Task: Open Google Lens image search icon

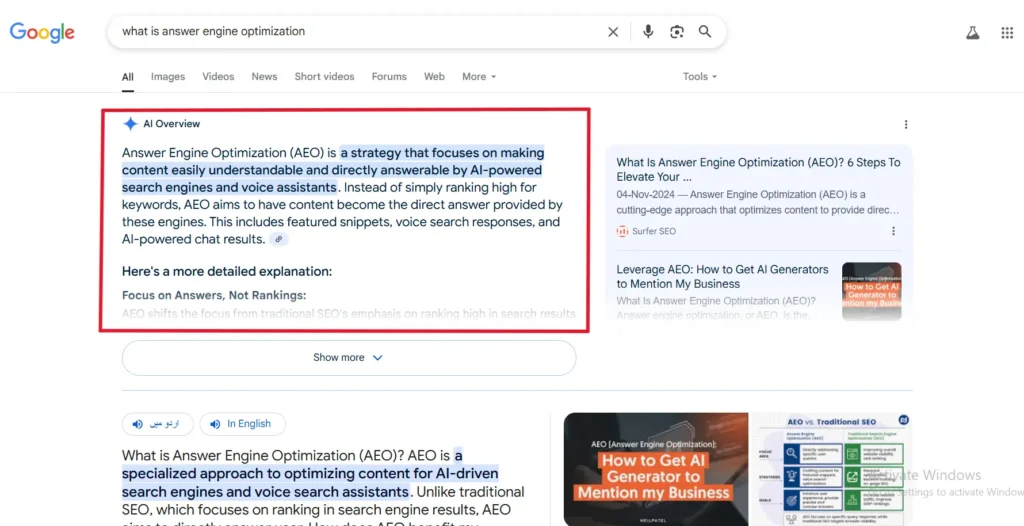Action: [677, 31]
